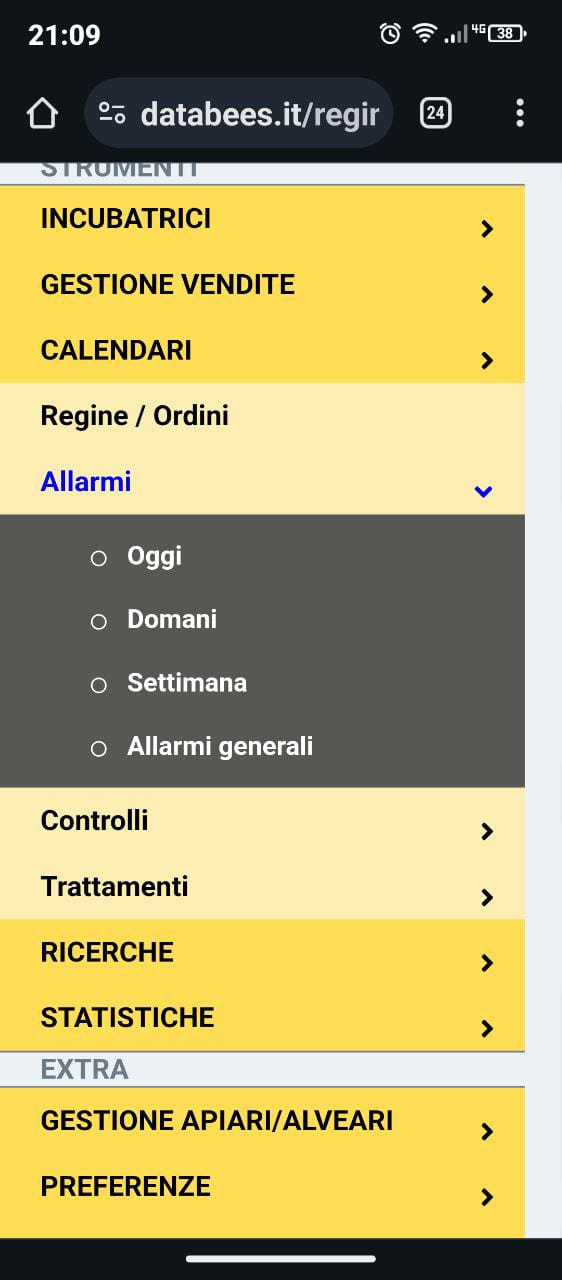Tap the browser home icon
562x1280 pixels.
[42, 113]
